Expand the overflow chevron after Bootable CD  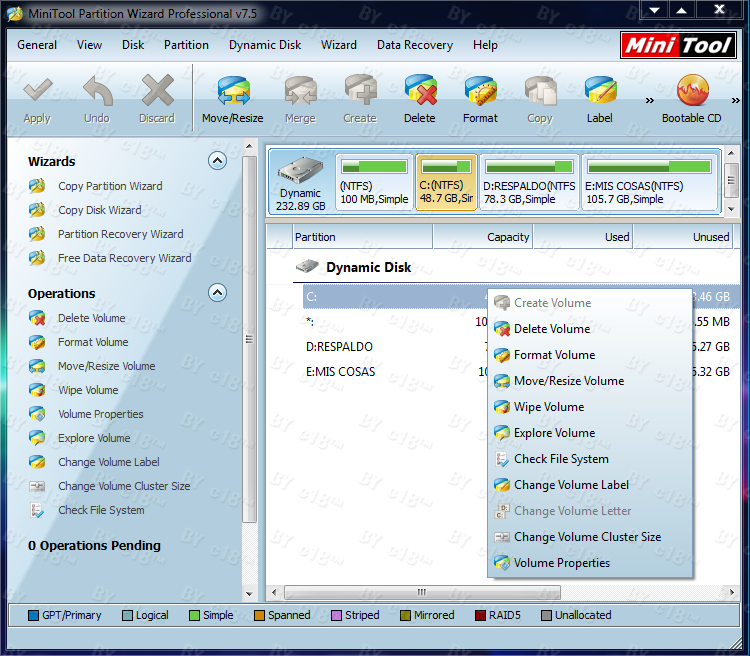[736, 100]
